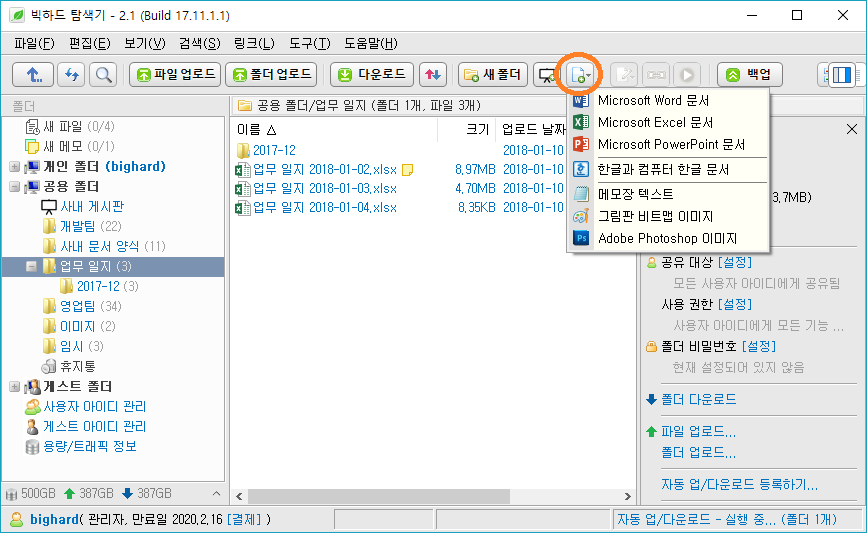Select file 업무 일지 2018-01-03.xlsx
Image resolution: width=867 pixels, height=533 pixels.
[316, 189]
